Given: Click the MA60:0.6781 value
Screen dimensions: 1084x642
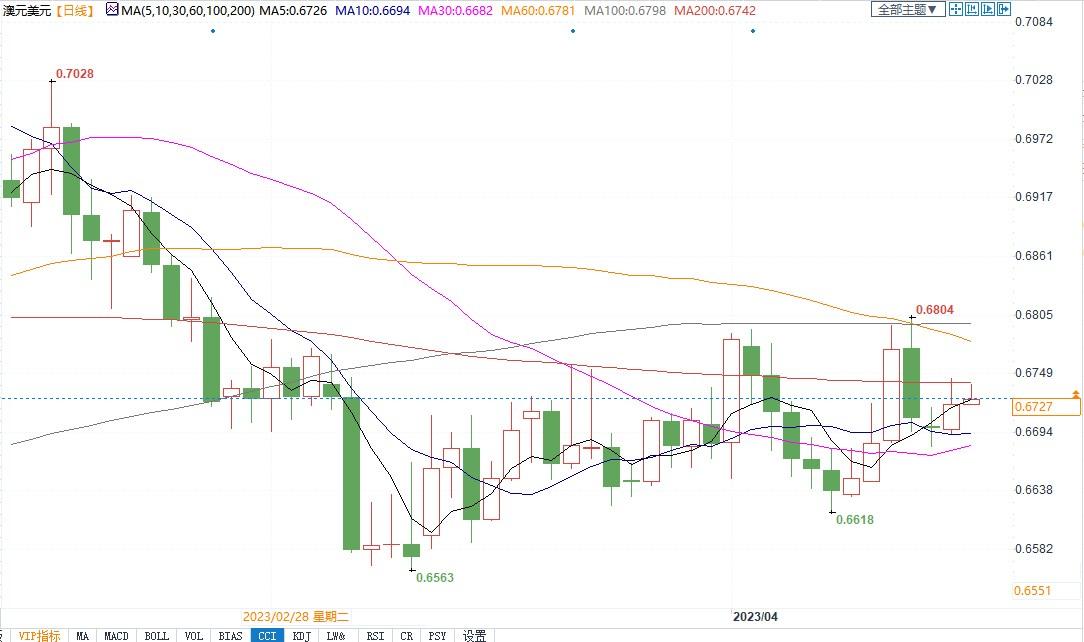Looking at the screenshot, I should 538,10.
